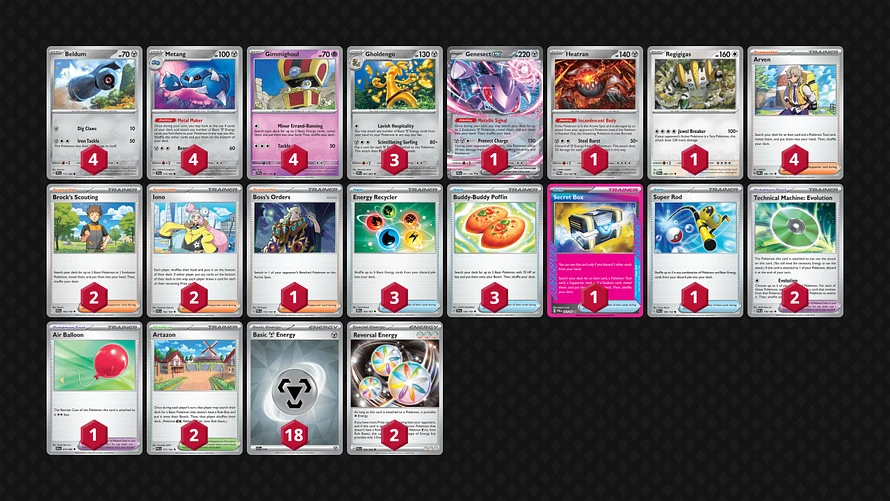Screen dimensions: 890x501
Task: Select the Buddy-Buddy Poffin card
Action: [x=495, y=250]
